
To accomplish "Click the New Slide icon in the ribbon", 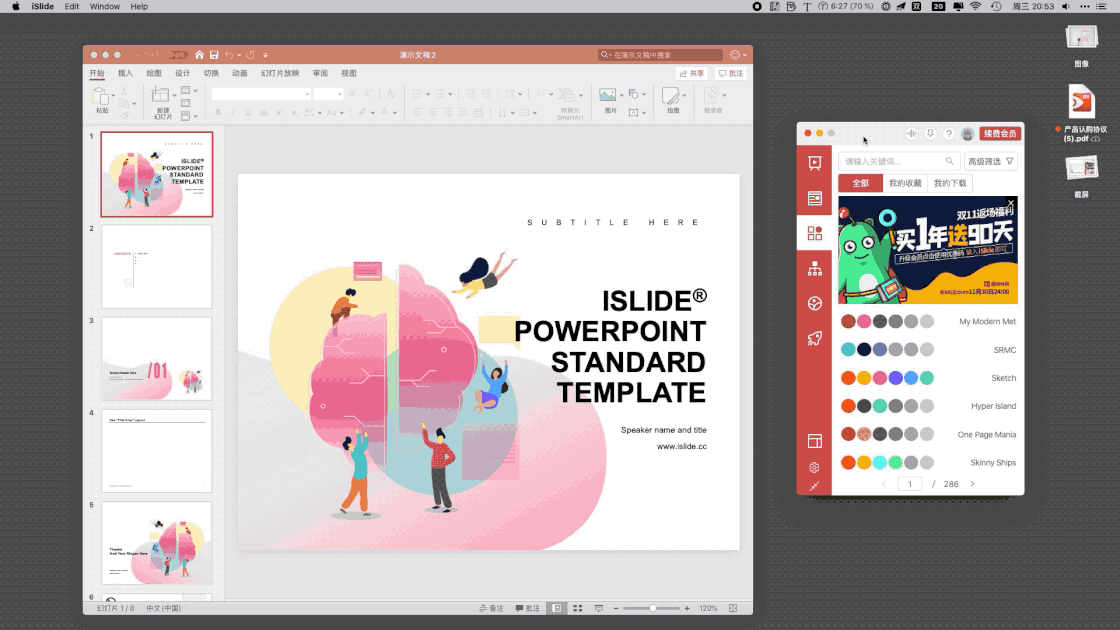I will coord(161,95).
